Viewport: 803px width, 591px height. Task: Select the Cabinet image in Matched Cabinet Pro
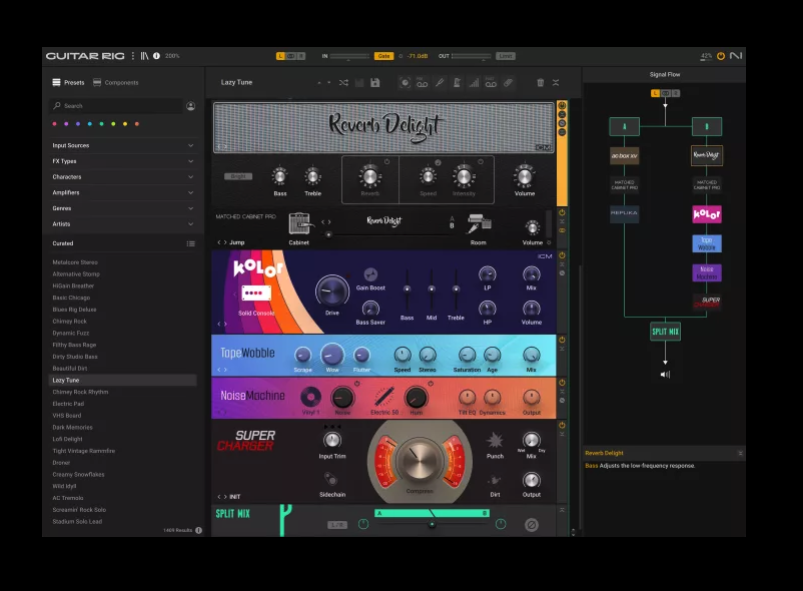tap(300, 224)
